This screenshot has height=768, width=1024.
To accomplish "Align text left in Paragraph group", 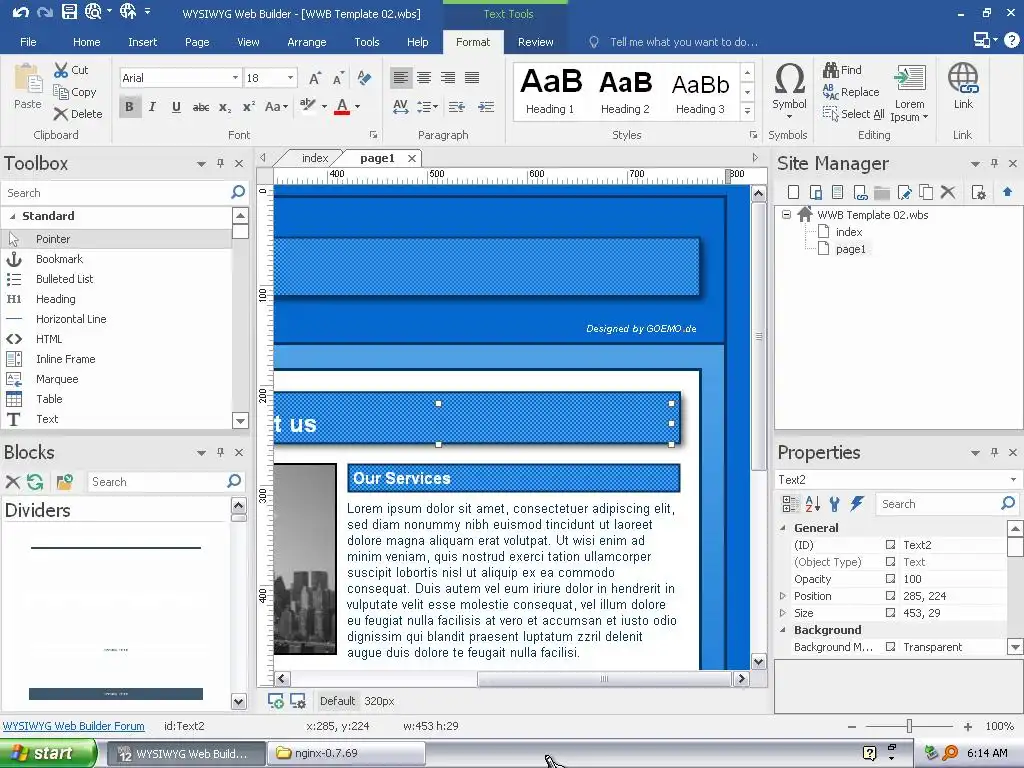I will pyautogui.click(x=400, y=78).
